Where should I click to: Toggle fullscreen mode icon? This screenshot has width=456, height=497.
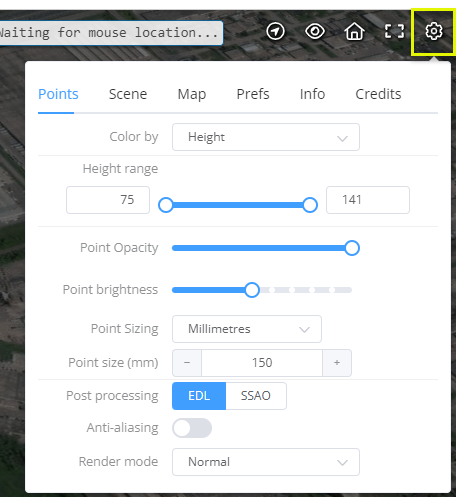(x=394, y=32)
